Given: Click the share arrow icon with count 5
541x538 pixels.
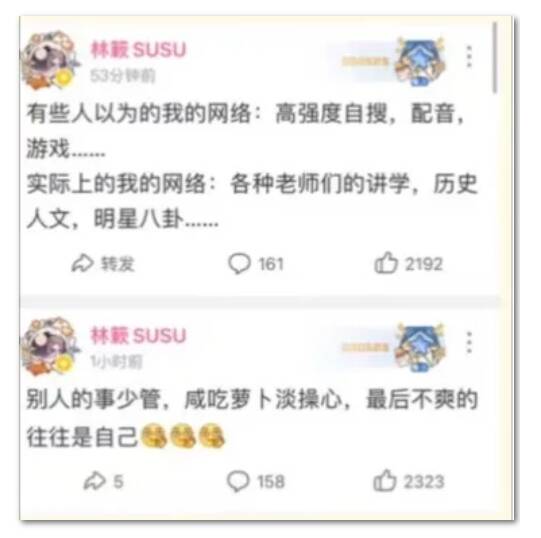Looking at the screenshot, I should (94, 481).
